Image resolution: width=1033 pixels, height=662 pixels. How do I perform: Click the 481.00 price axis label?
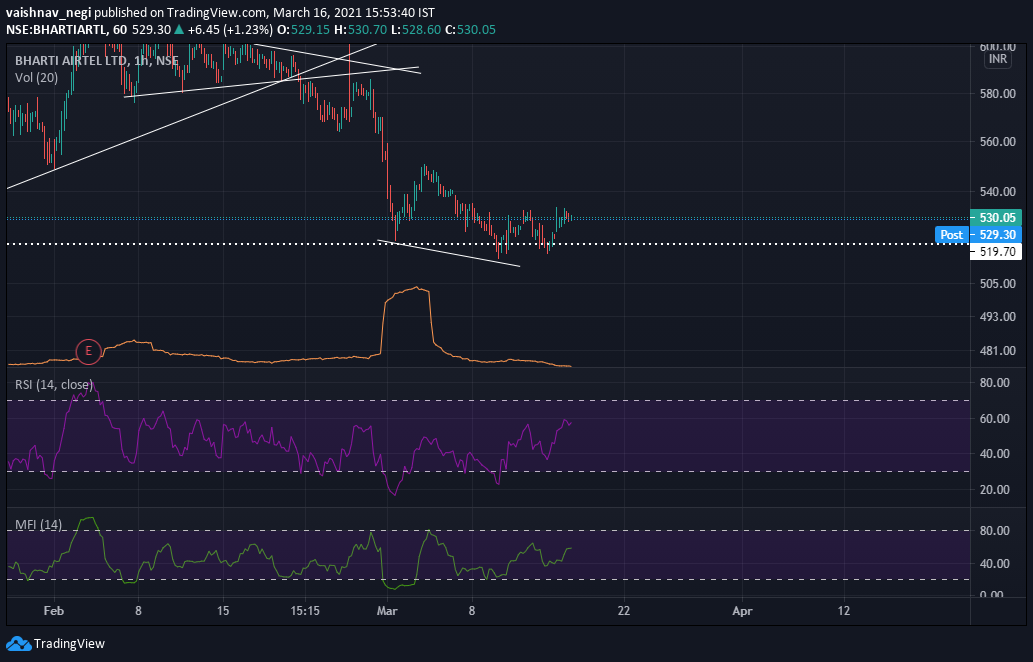tap(997, 350)
